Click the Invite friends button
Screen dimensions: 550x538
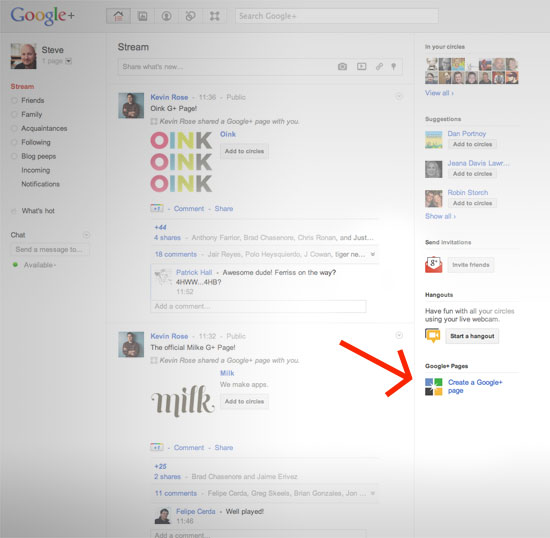pyautogui.click(x=471, y=265)
